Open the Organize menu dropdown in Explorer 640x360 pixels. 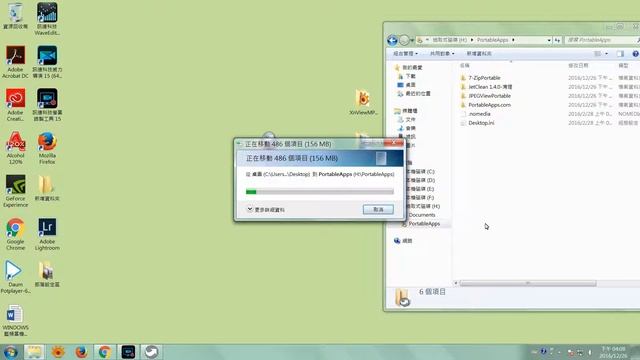tap(405, 54)
